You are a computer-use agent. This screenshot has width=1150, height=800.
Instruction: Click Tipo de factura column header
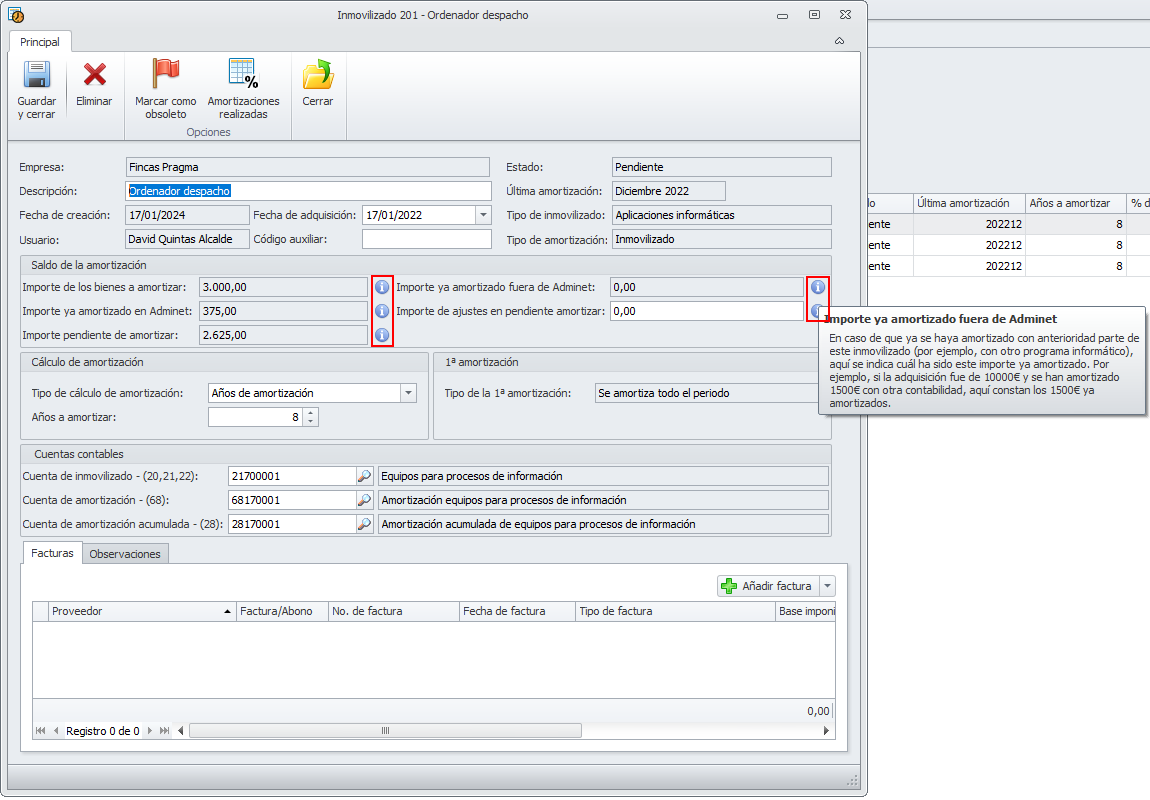click(675, 612)
